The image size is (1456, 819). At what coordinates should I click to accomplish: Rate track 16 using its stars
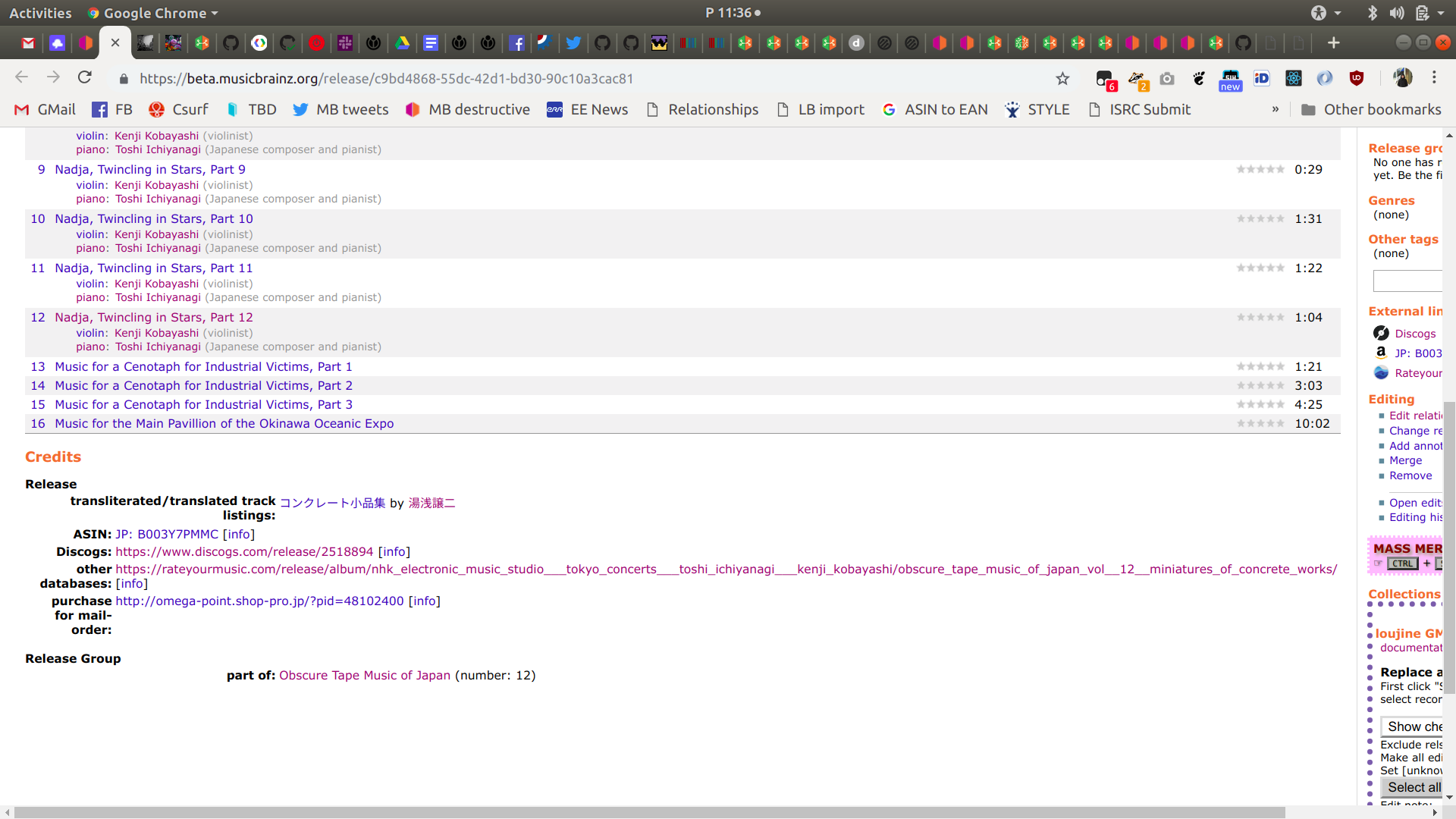(x=1260, y=423)
